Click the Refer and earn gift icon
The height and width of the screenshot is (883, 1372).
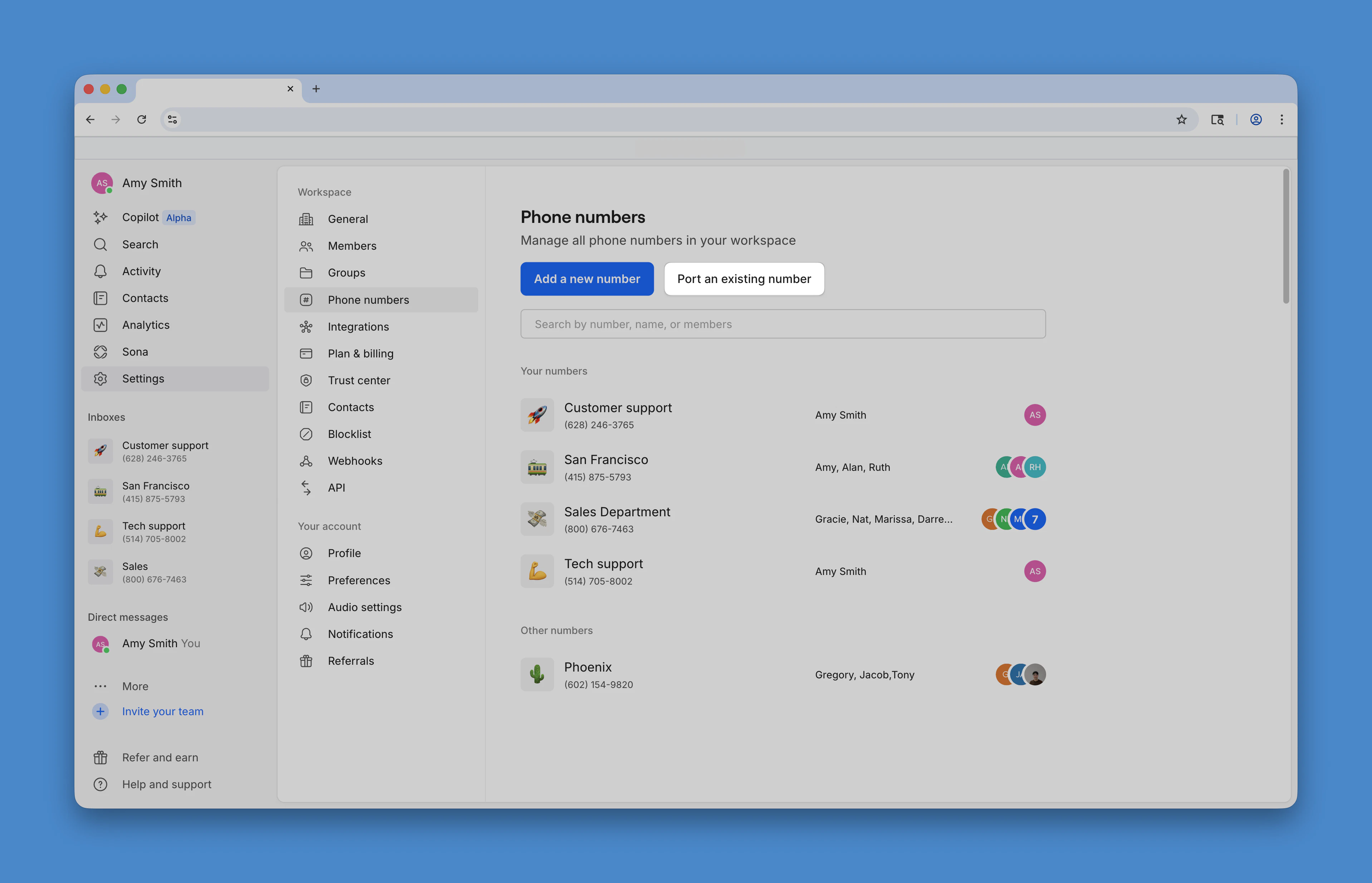click(100, 758)
